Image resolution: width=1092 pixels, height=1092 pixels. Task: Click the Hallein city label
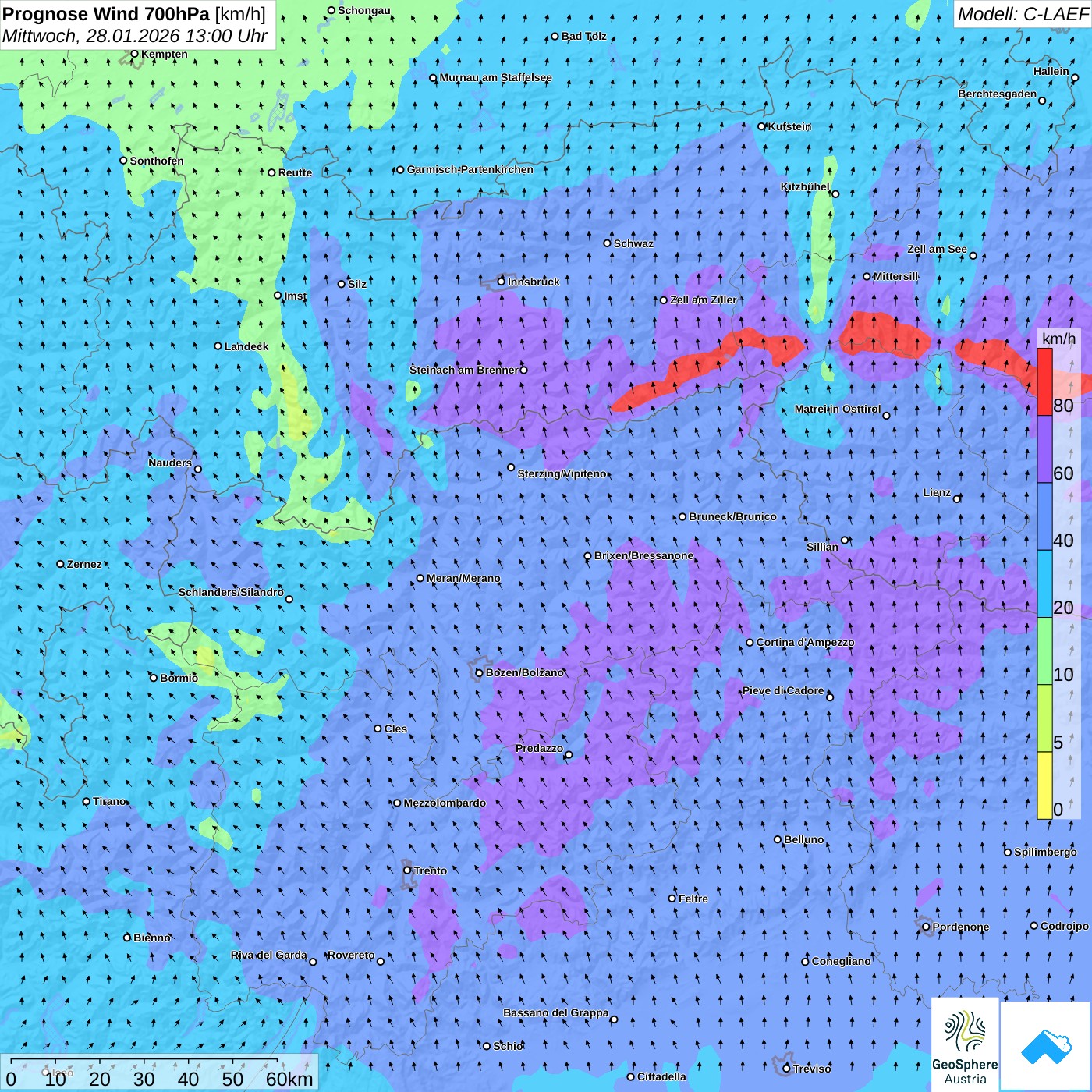(1051, 71)
